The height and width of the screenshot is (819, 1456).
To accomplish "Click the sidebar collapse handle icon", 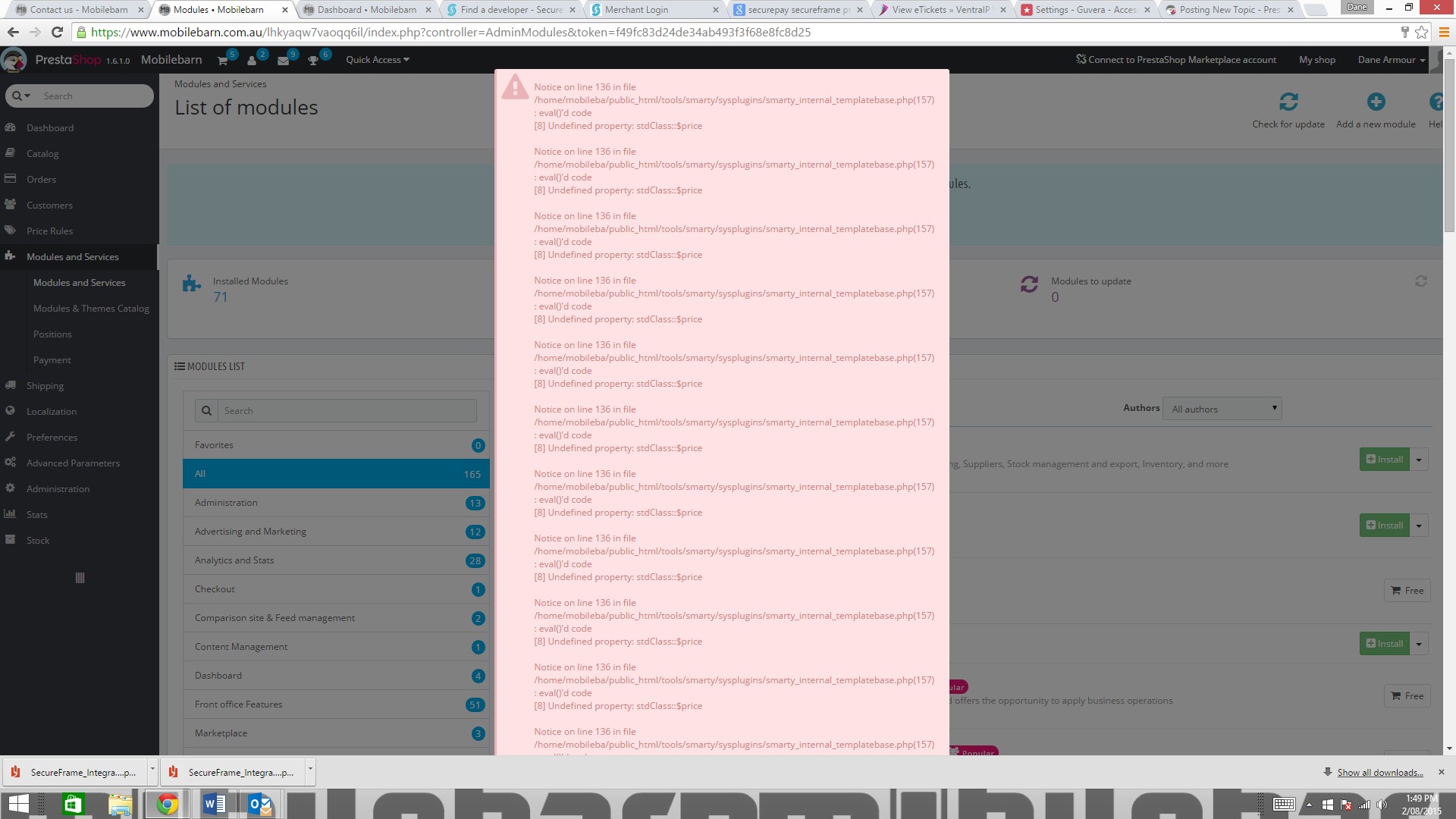I will click(80, 578).
